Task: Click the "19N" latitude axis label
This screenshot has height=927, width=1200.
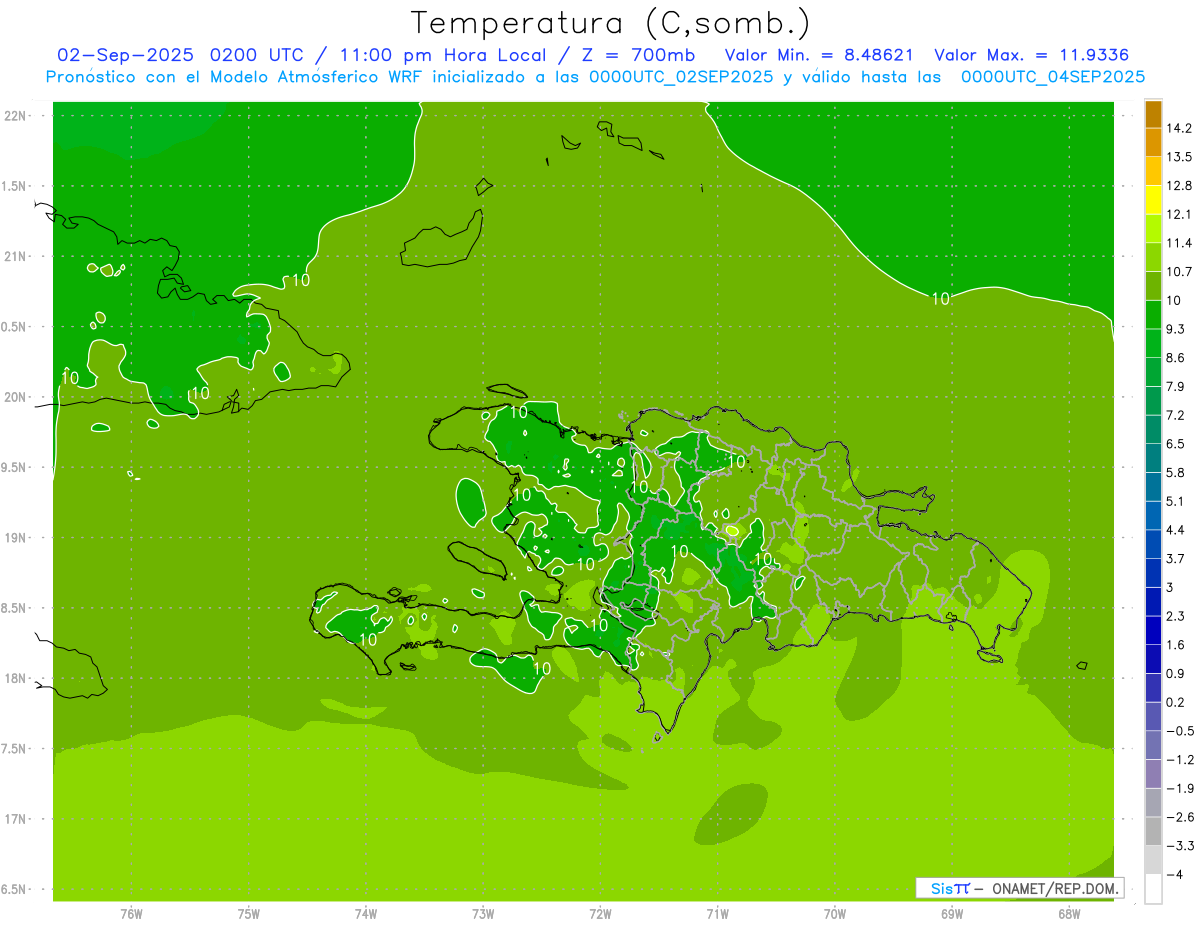Action: tap(14, 537)
